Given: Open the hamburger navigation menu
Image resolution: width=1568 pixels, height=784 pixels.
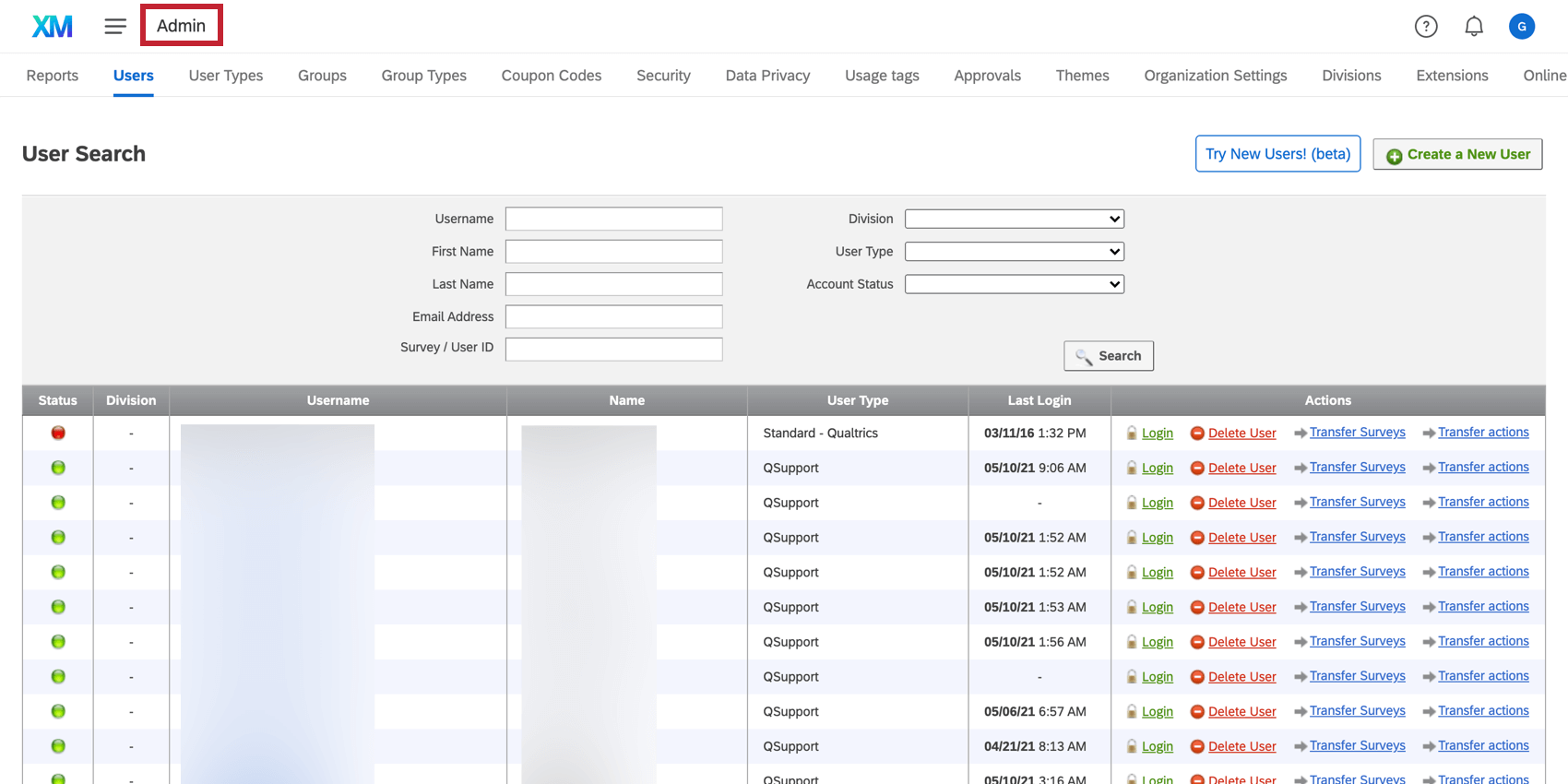Looking at the screenshot, I should coord(115,26).
